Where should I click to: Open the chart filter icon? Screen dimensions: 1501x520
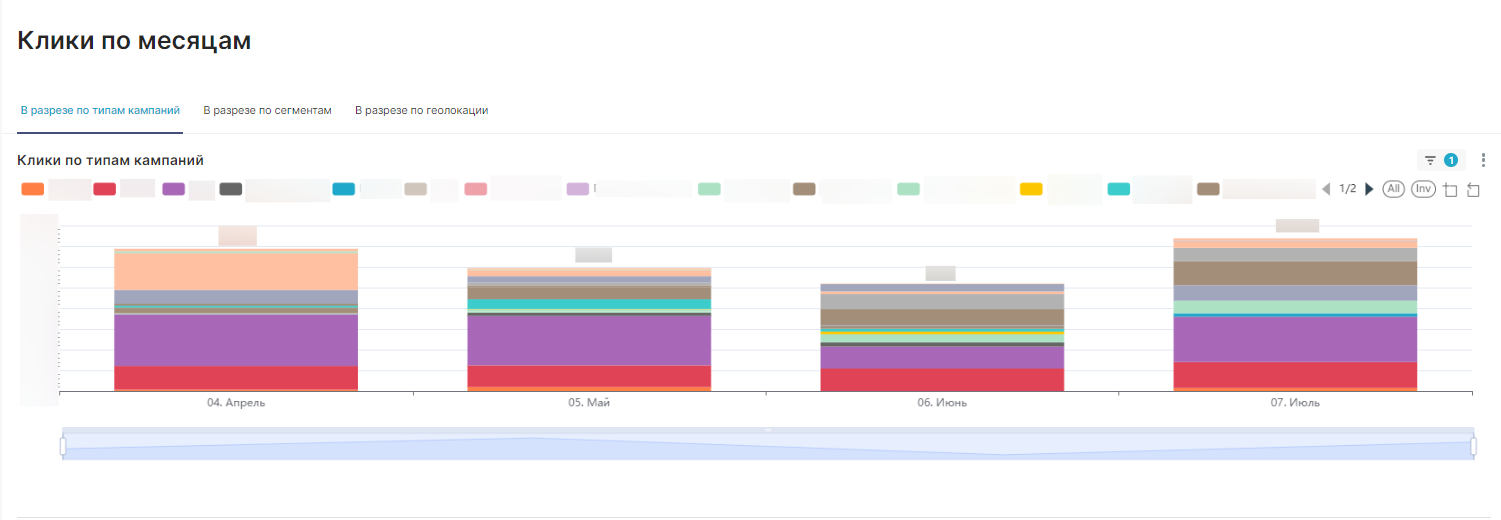1430,160
